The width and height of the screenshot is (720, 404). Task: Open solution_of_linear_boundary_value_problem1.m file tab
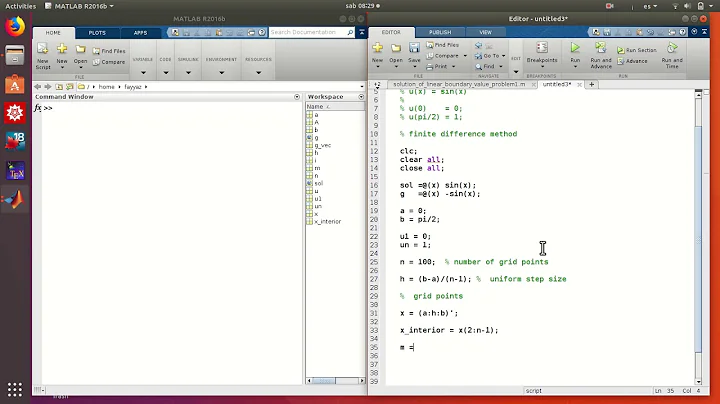(459, 84)
